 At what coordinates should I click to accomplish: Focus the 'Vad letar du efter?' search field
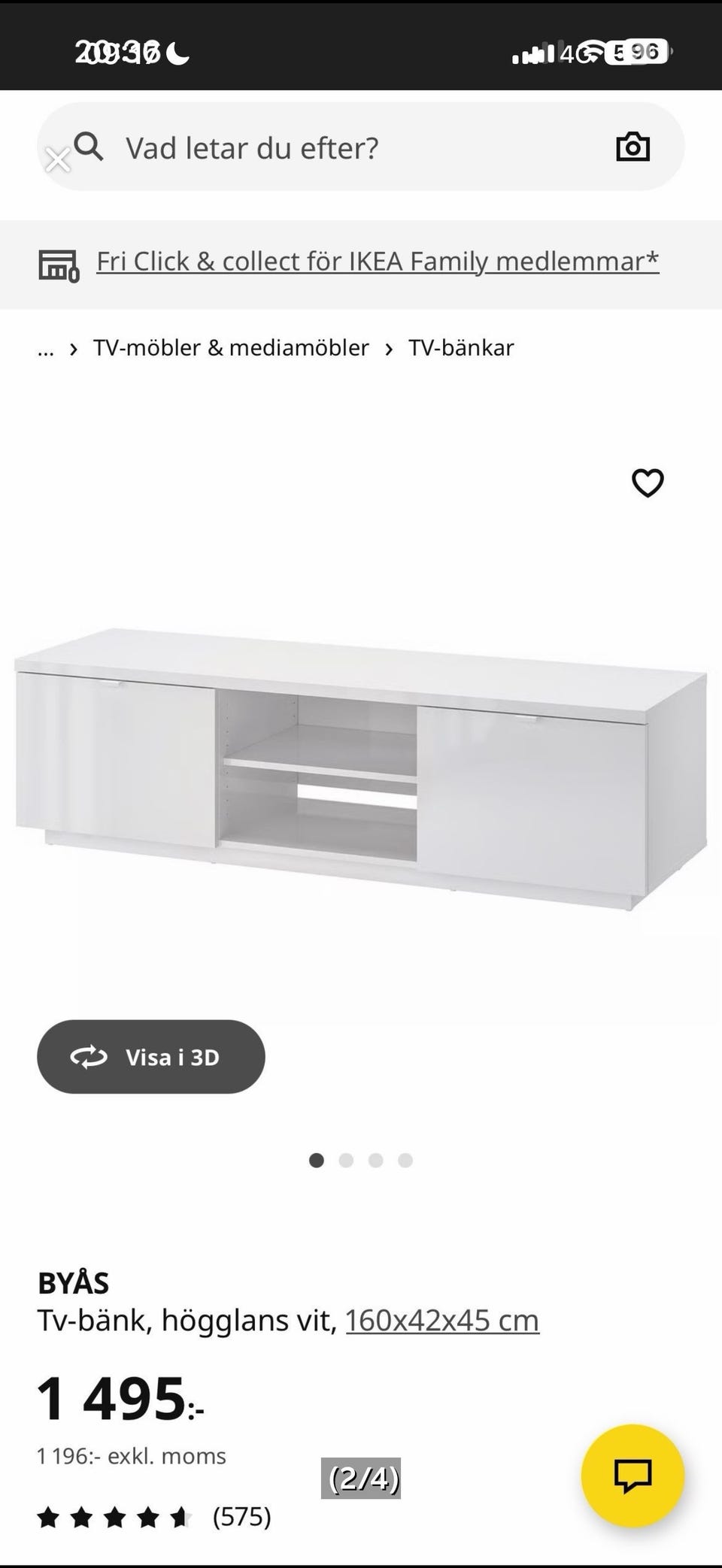(x=361, y=147)
